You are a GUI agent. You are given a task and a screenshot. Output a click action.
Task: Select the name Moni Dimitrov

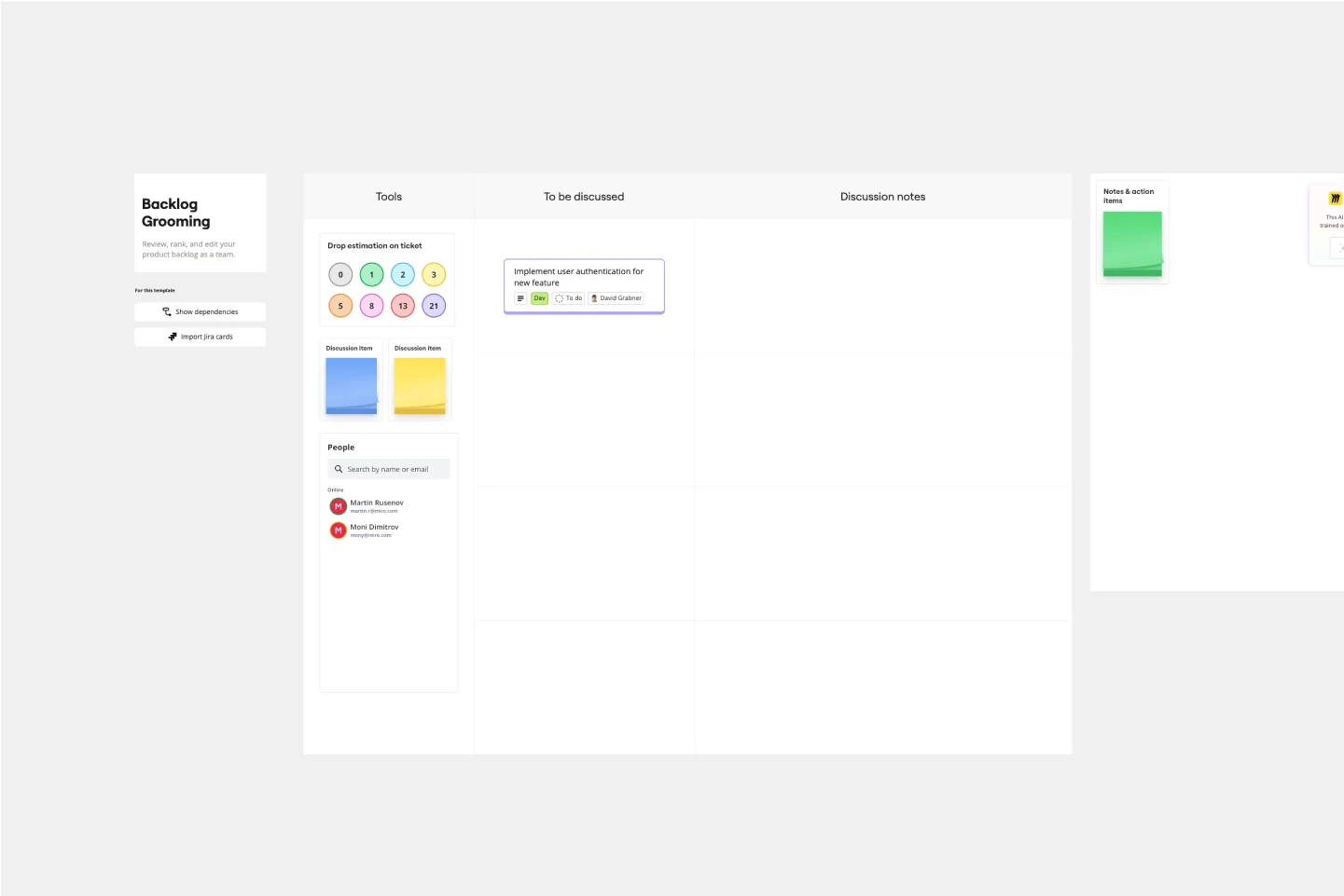pyautogui.click(x=374, y=527)
